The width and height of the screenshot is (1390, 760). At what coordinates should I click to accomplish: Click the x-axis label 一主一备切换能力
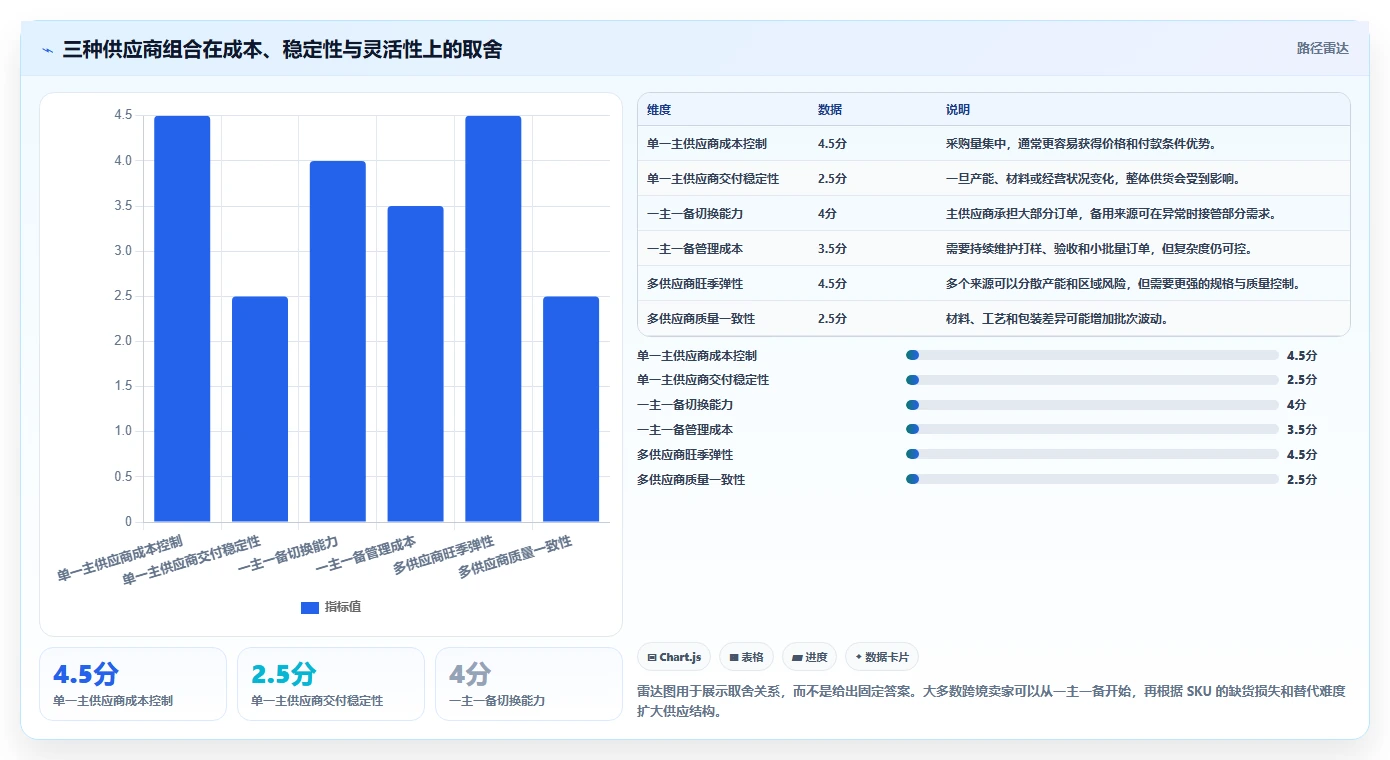click(x=288, y=554)
